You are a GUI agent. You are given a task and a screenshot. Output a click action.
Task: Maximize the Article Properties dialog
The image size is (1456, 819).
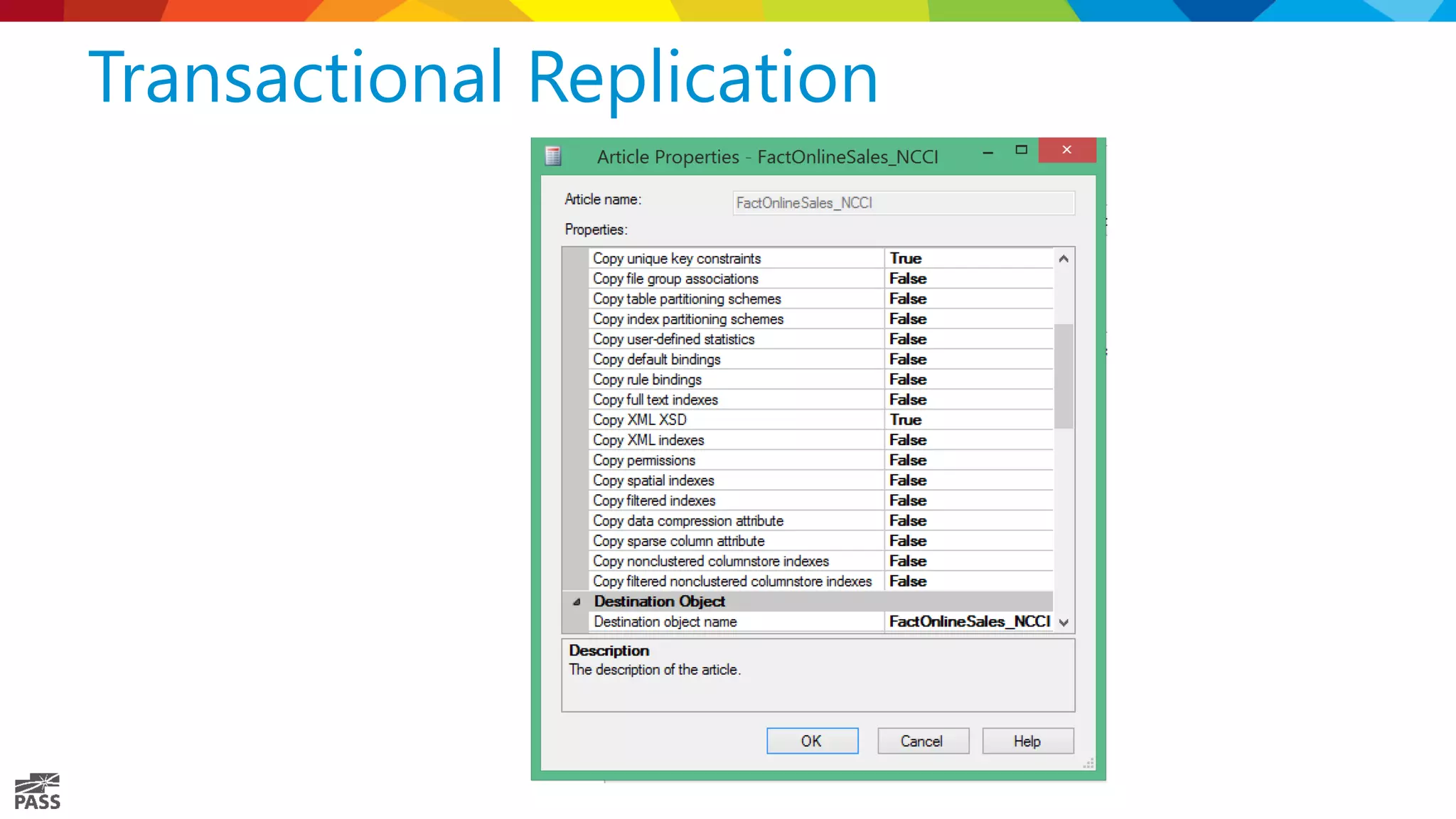point(1021,150)
